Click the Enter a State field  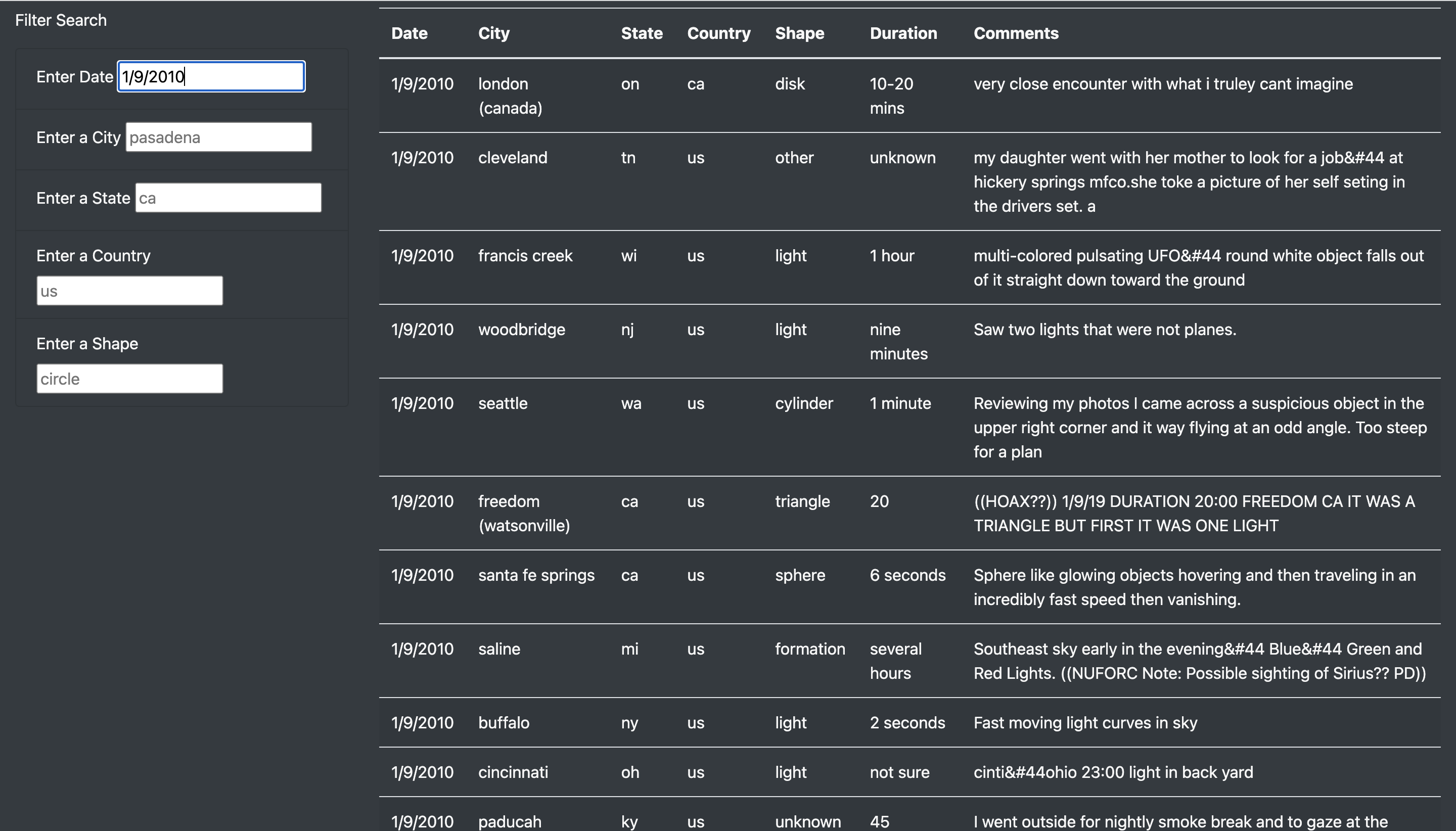coord(227,198)
